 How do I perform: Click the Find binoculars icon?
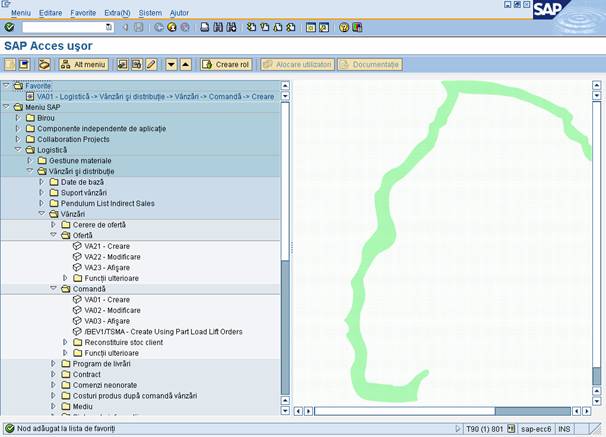click(x=218, y=27)
